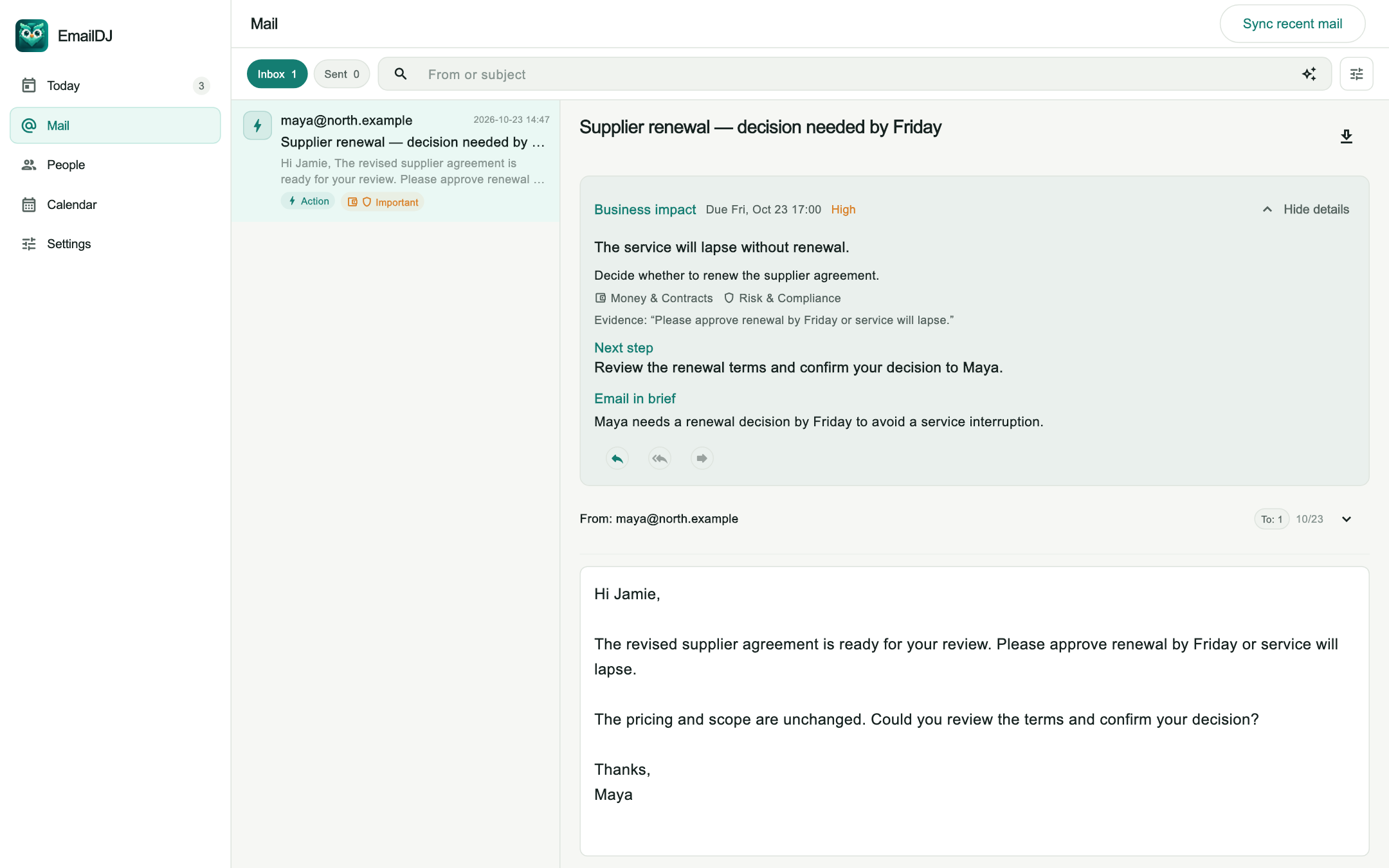Open Settings from the sidebar
The height and width of the screenshot is (868, 1389).
115,244
